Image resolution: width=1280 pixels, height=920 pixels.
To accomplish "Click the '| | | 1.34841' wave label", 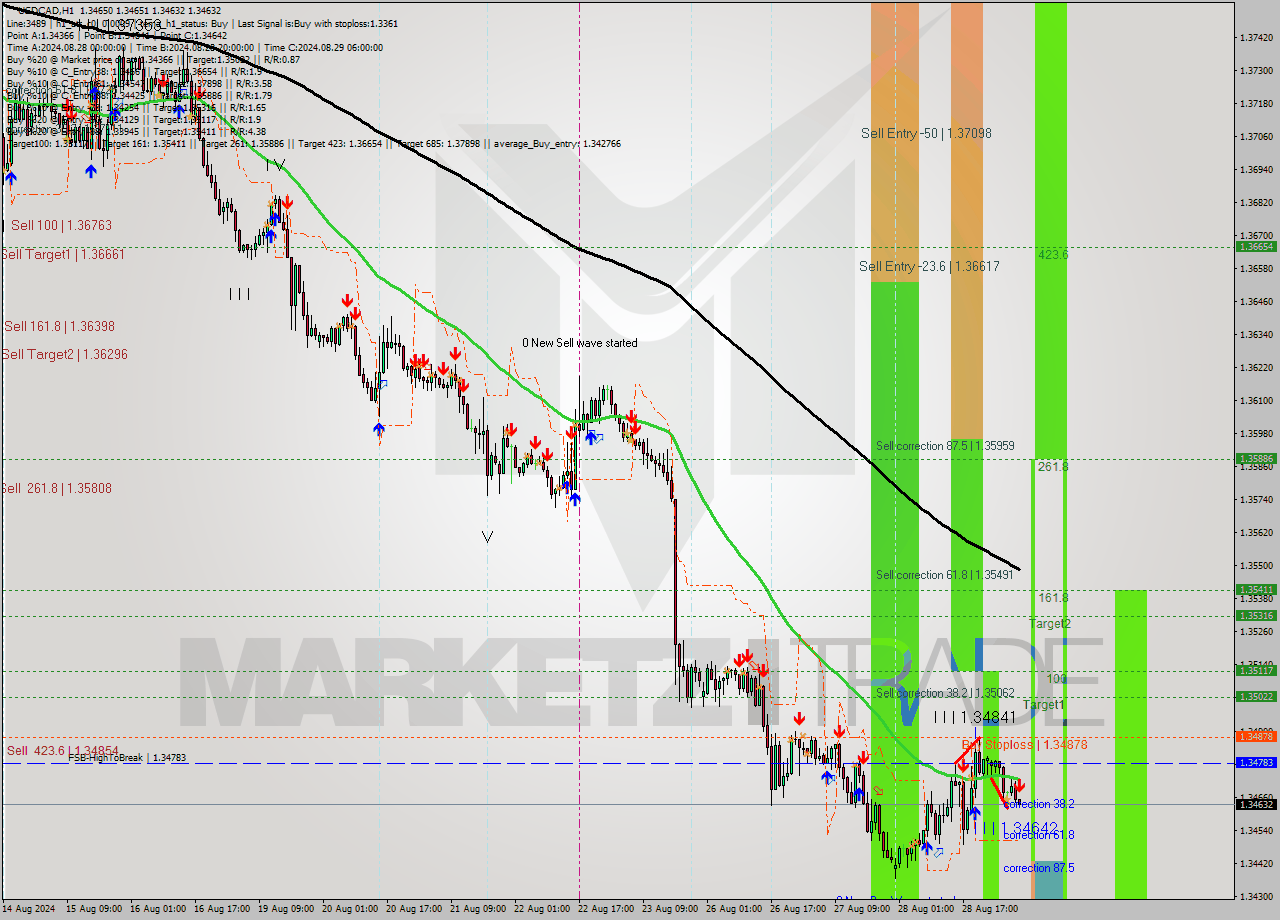I will tap(975, 717).
